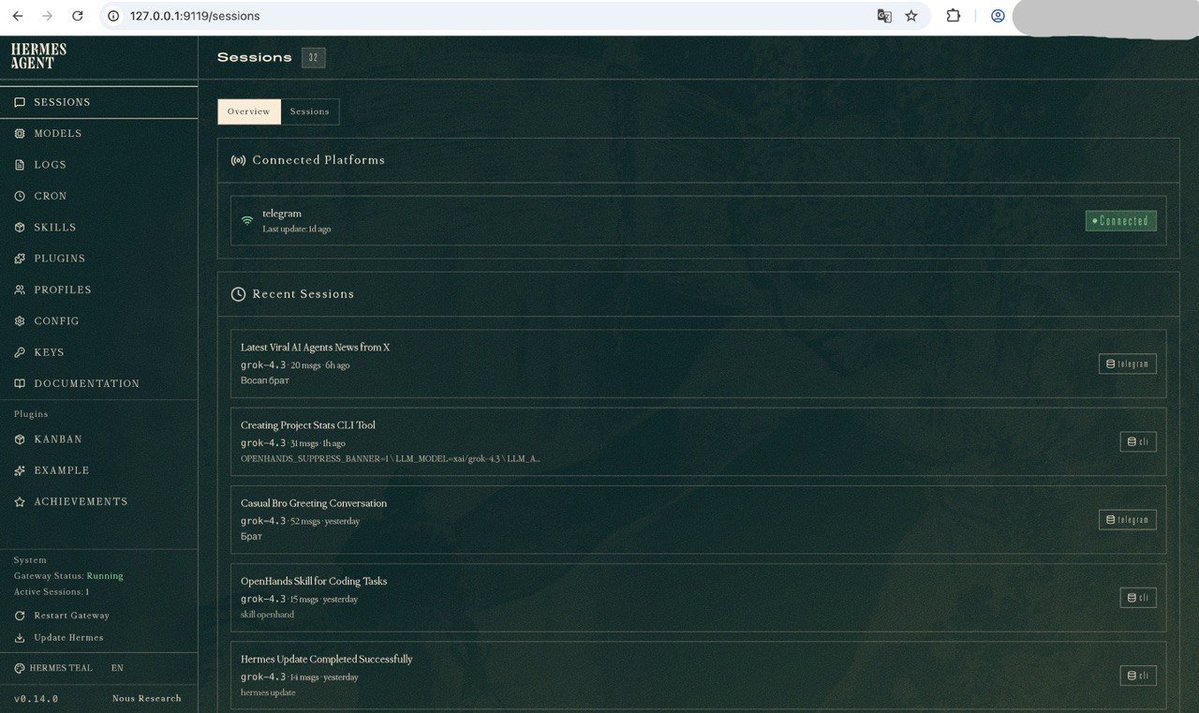Click the translate page icon in address bar
This screenshot has height=713, width=1199.
pyautogui.click(x=885, y=16)
